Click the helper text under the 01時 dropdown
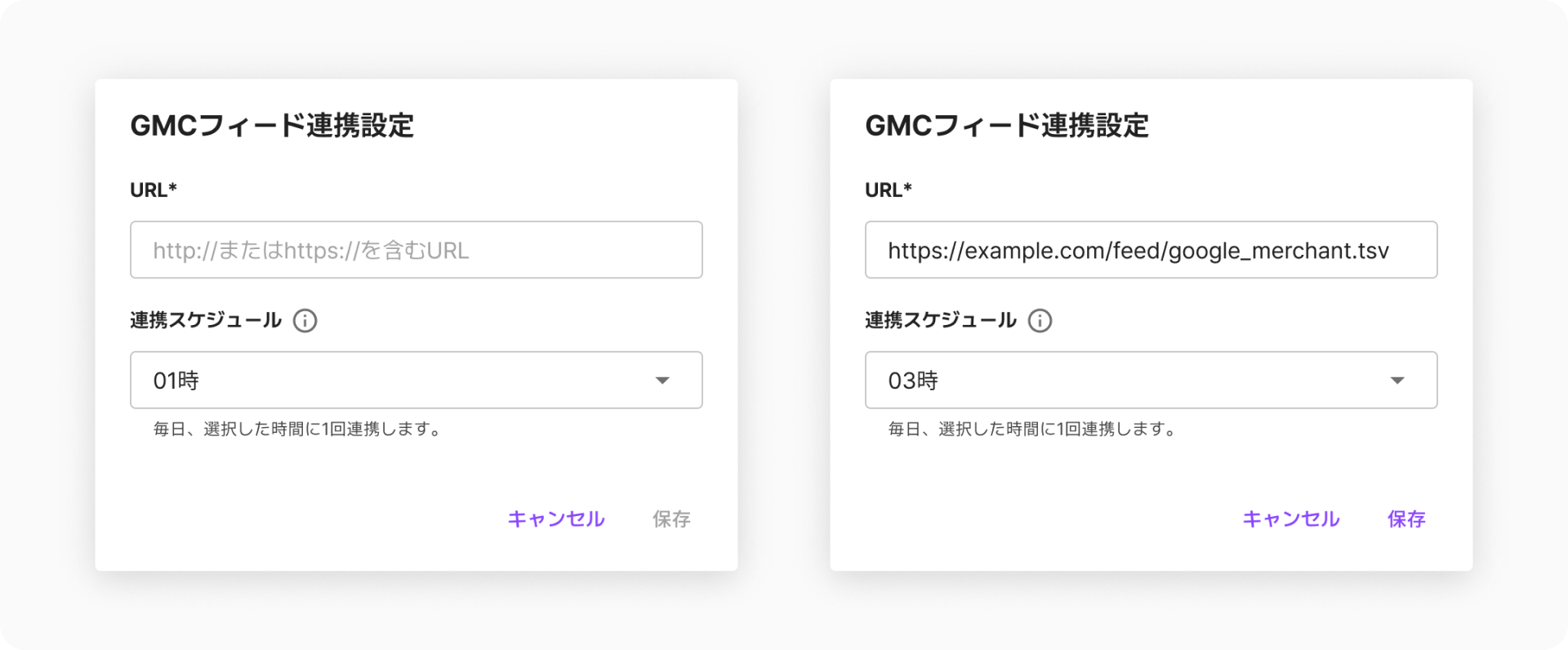Viewport: 1568px width, 650px height. [297, 429]
